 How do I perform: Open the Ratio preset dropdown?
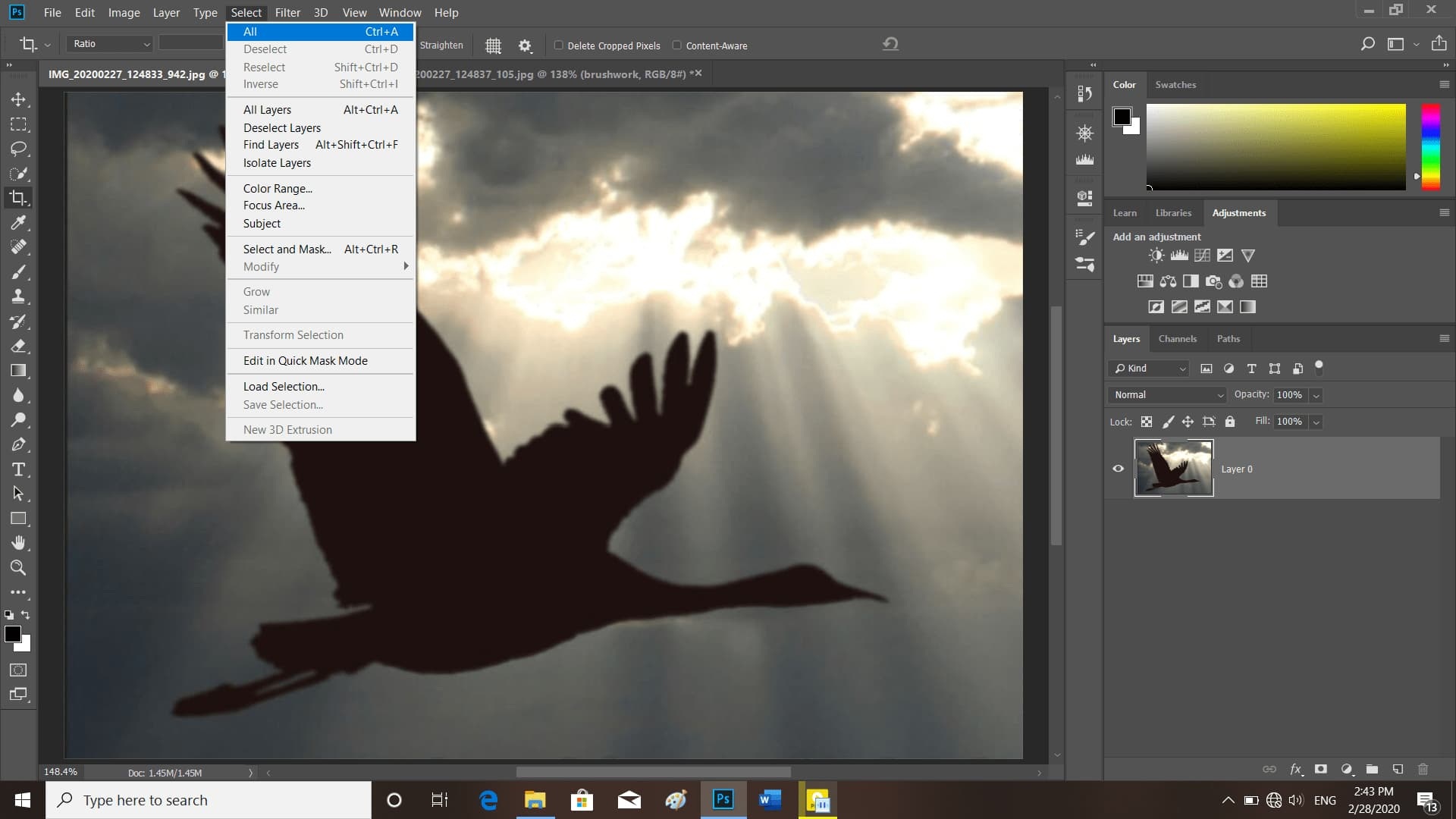[111, 44]
